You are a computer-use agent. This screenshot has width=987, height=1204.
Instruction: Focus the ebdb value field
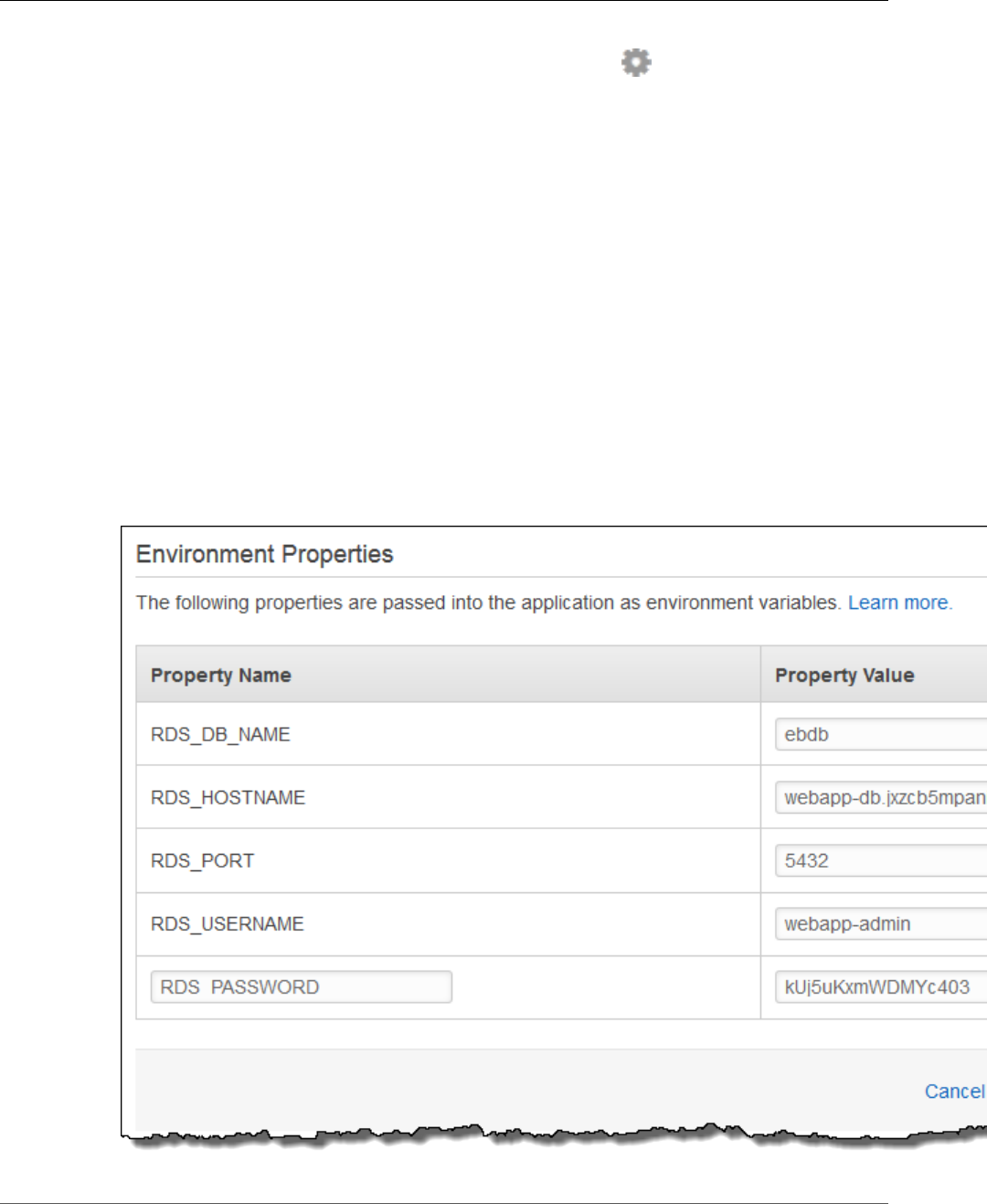click(881, 734)
